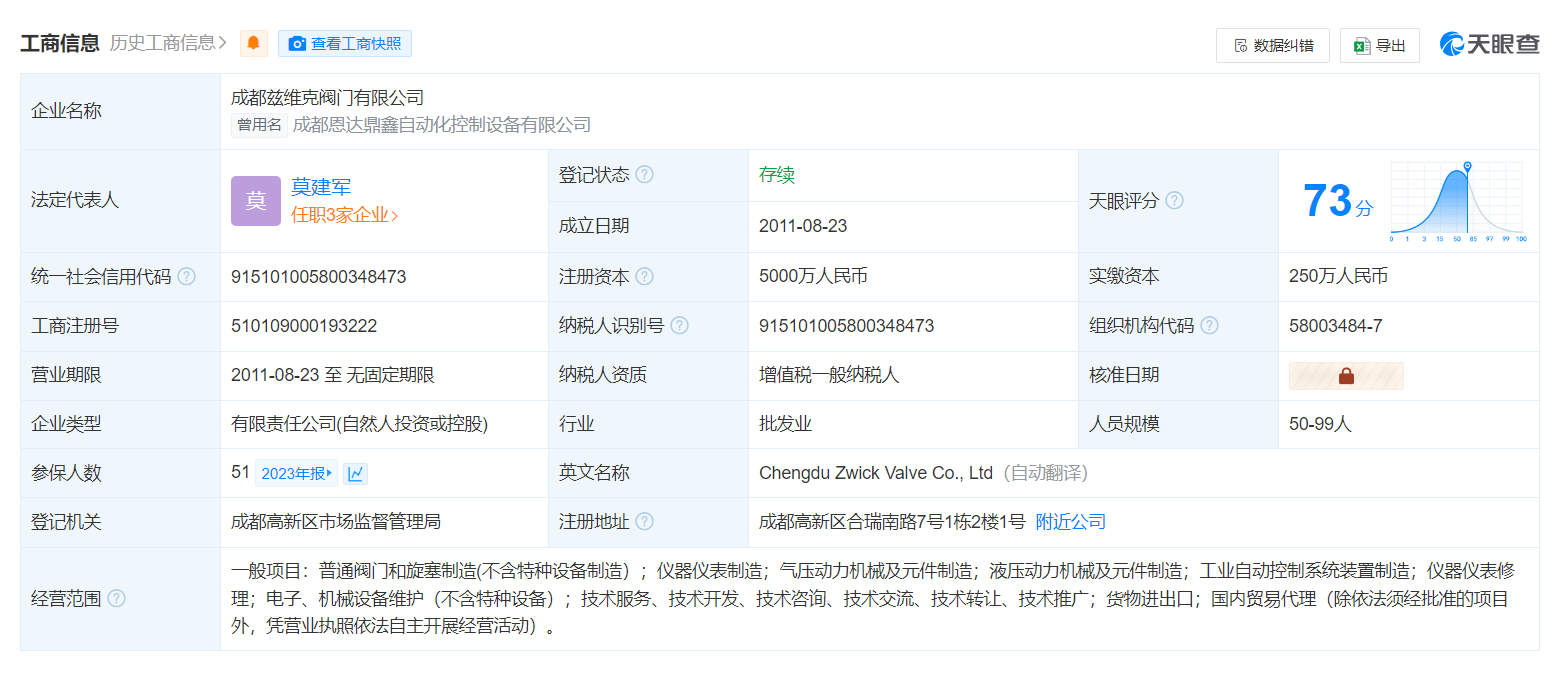Click the 天眼查 logo
Image resolution: width=1557 pixels, height=674 pixels.
pyautogui.click(x=1489, y=44)
